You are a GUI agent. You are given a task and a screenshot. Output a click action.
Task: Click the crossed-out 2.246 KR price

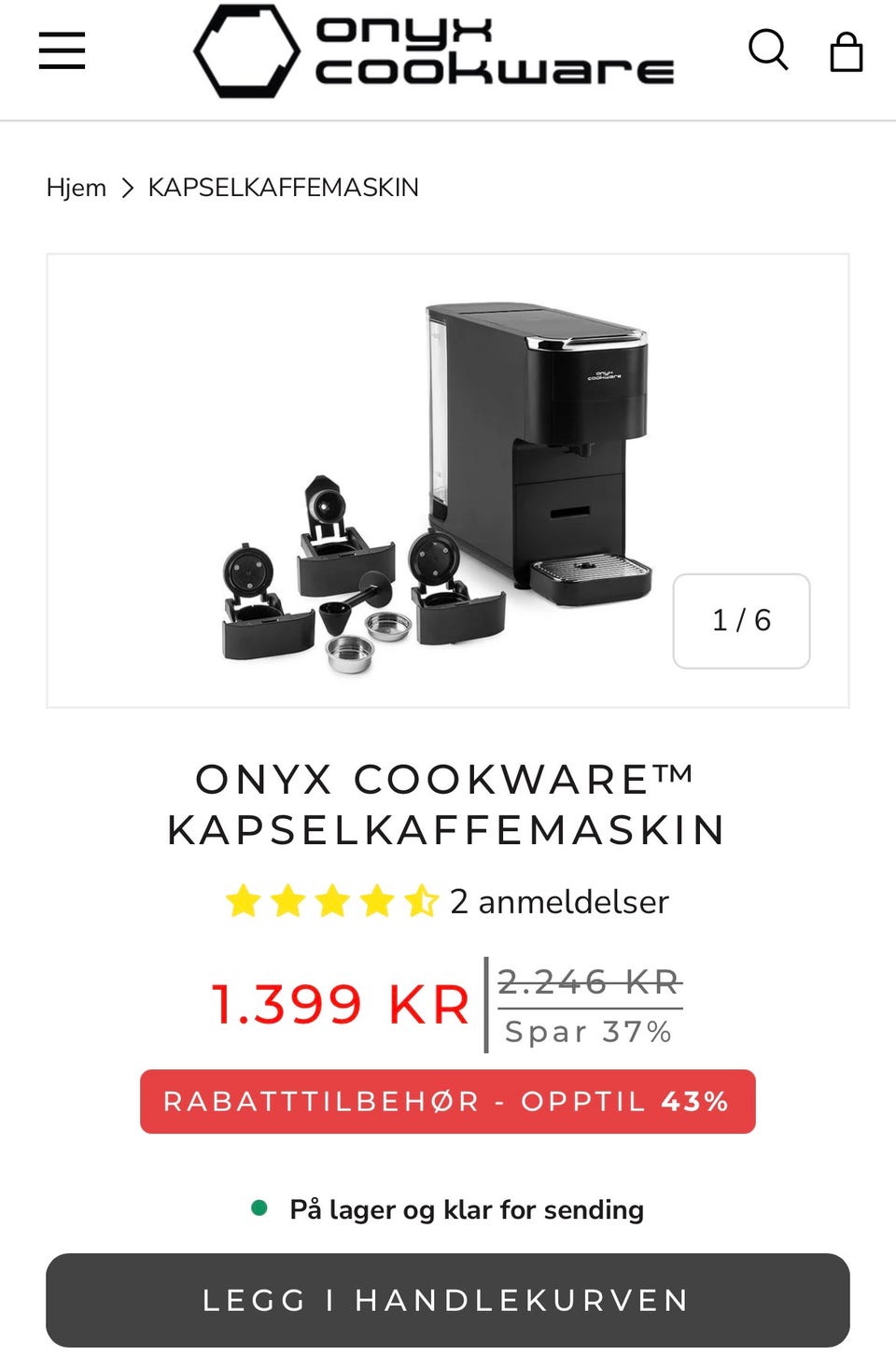coord(590,982)
